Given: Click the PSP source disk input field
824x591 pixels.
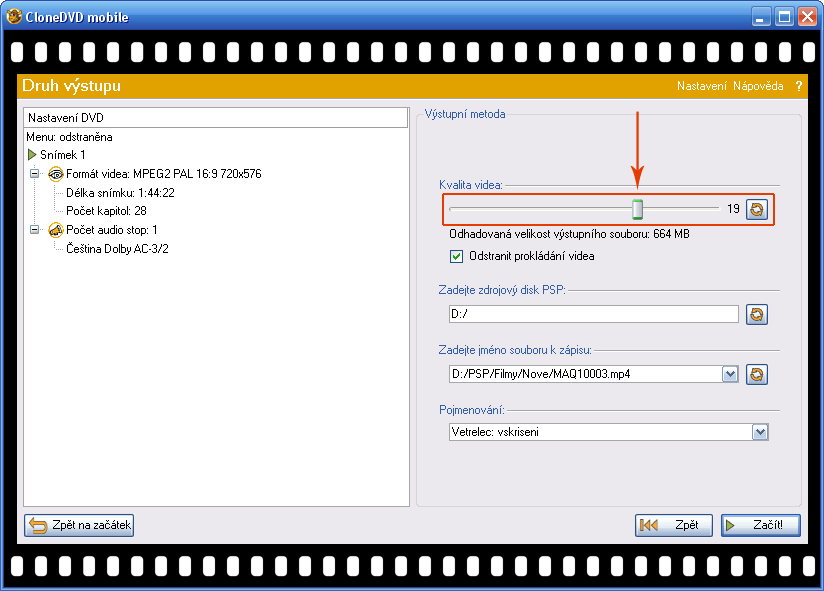Looking at the screenshot, I should click(x=593, y=315).
